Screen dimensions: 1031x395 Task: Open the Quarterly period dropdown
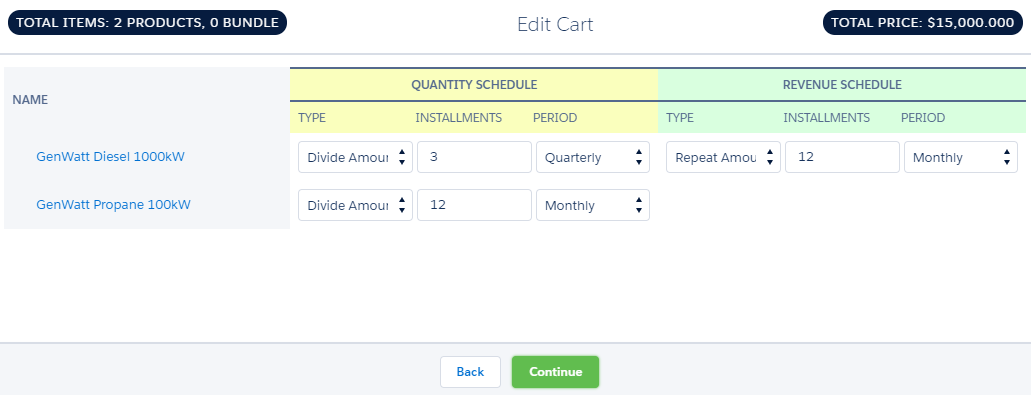592,157
